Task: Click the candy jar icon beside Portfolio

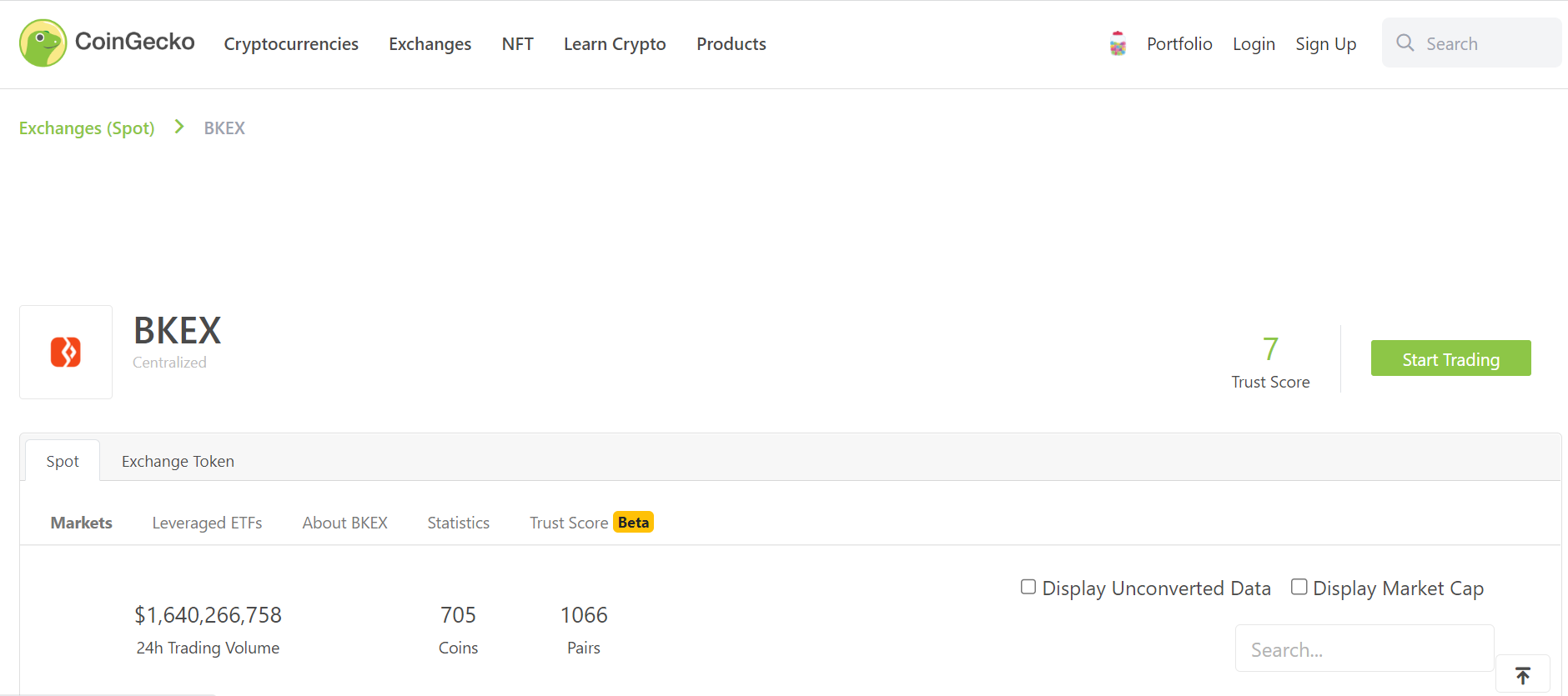Action: [1118, 43]
